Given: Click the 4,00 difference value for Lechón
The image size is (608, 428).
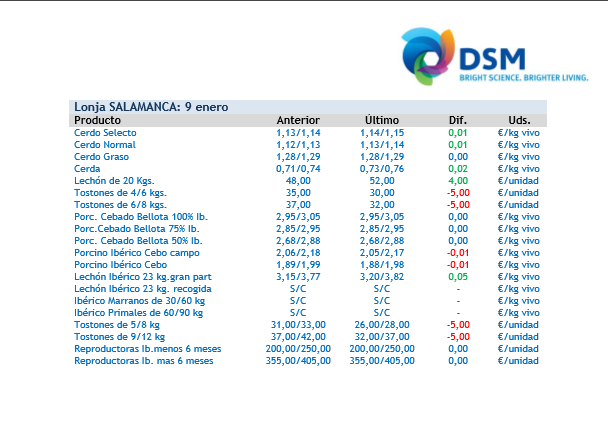Looking at the screenshot, I should 458,180.
